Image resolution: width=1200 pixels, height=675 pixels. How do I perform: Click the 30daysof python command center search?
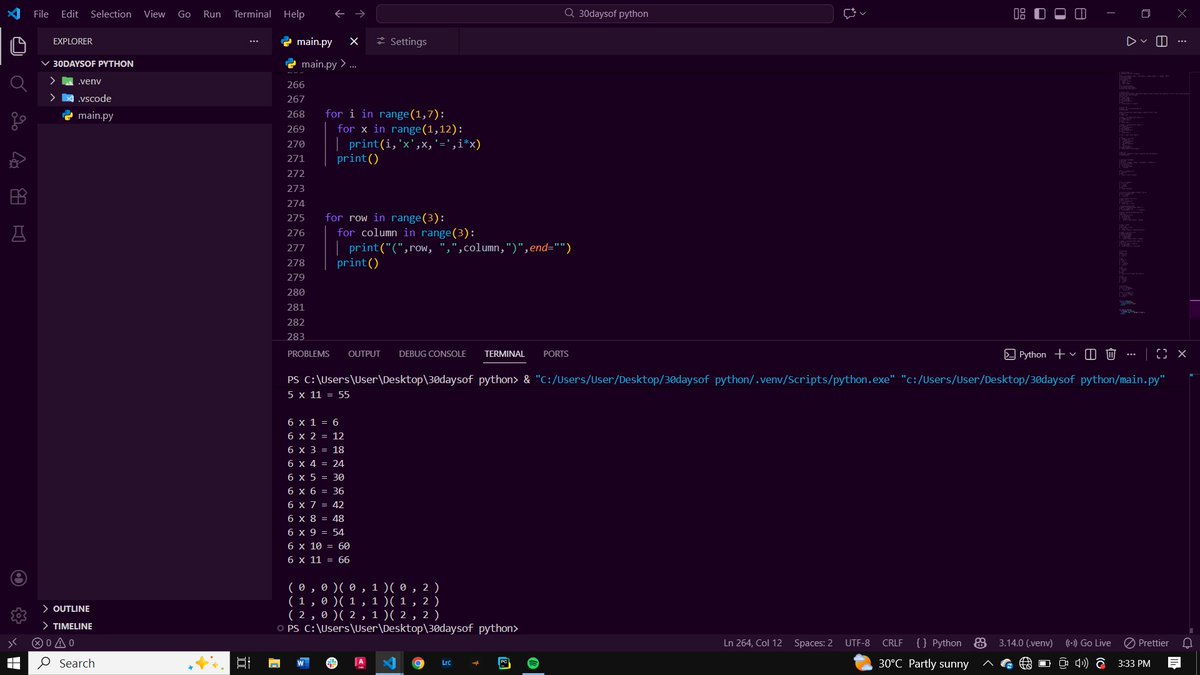(605, 14)
